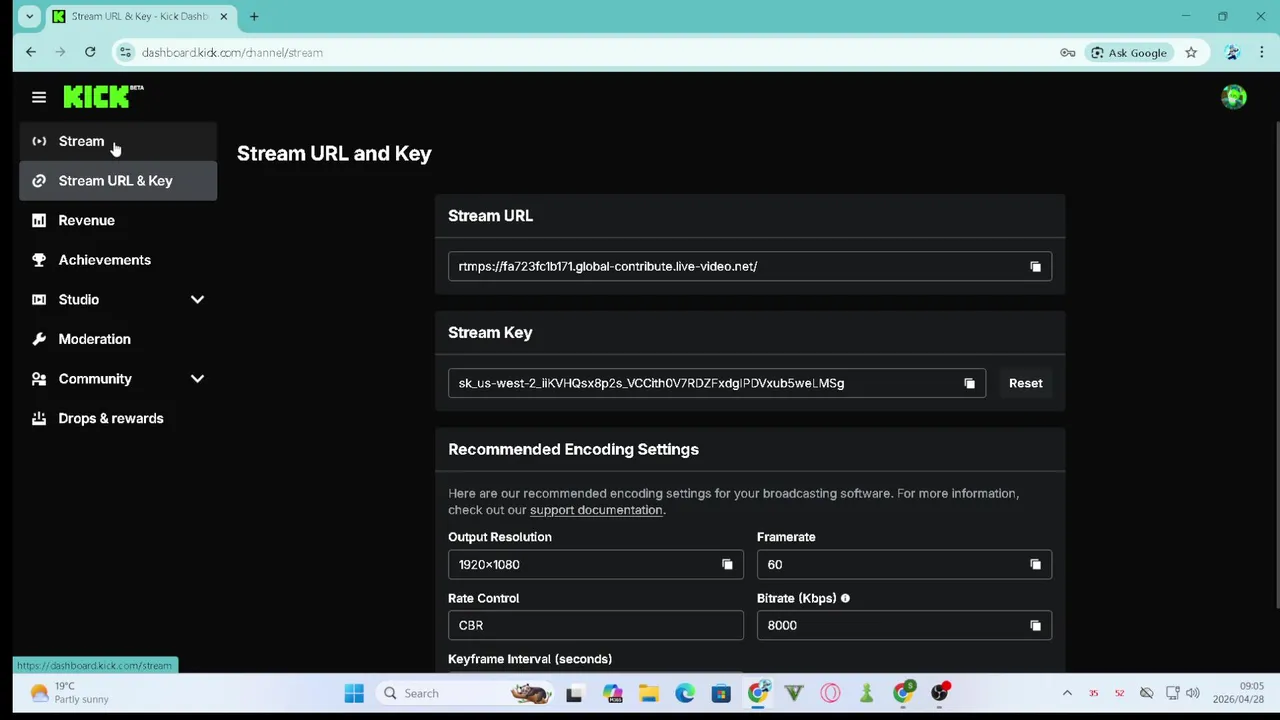This screenshot has width=1280, height=720.
Task: Open the support documentation link
Action: point(596,510)
